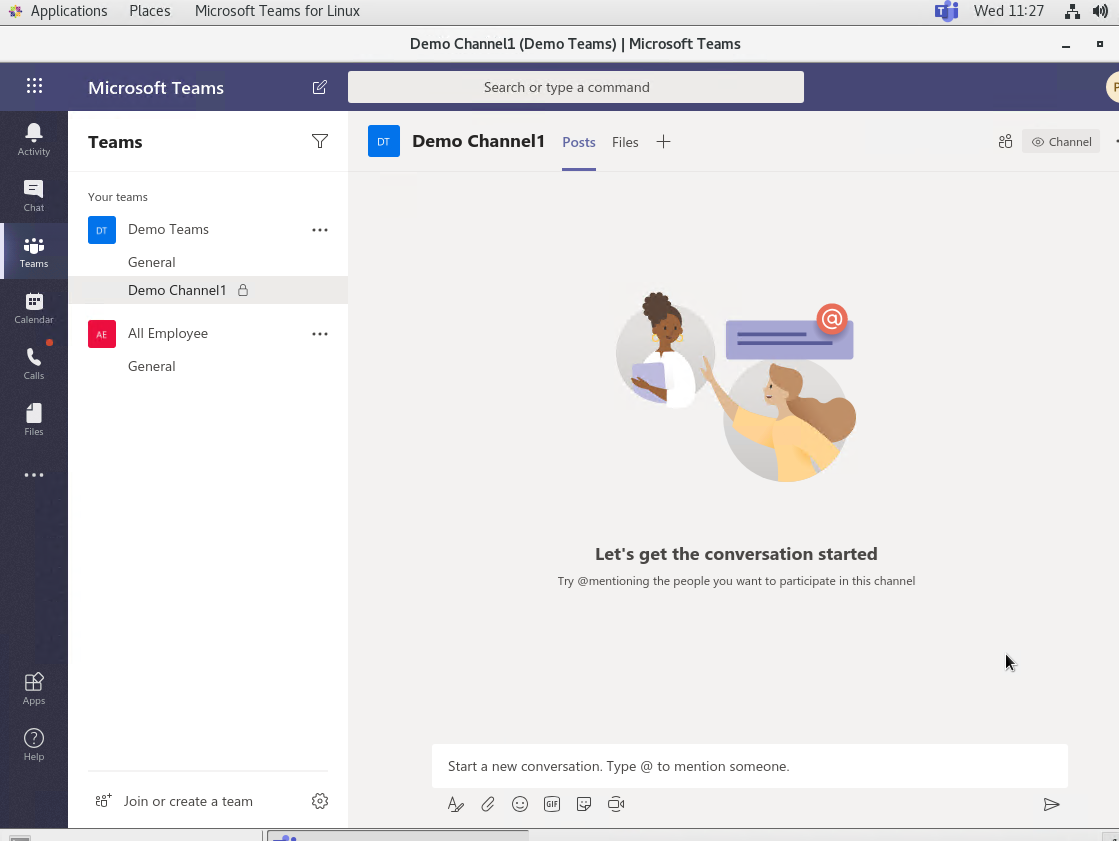1119x841 pixels.
Task: Open the GIF picker
Action: (x=552, y=805)
